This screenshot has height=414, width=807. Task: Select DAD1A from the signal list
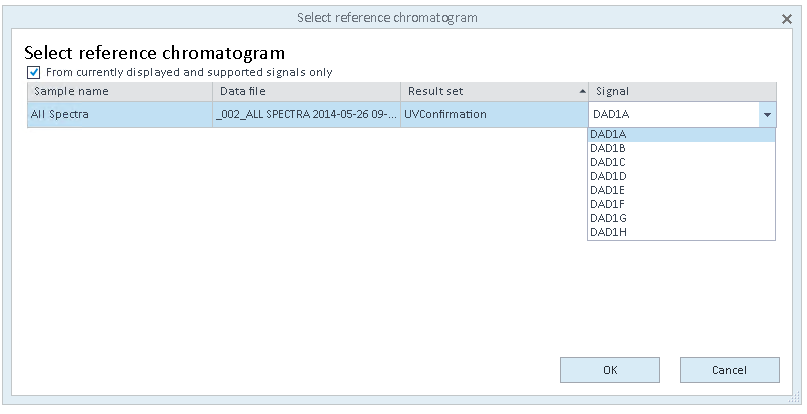tap(681, 134)
